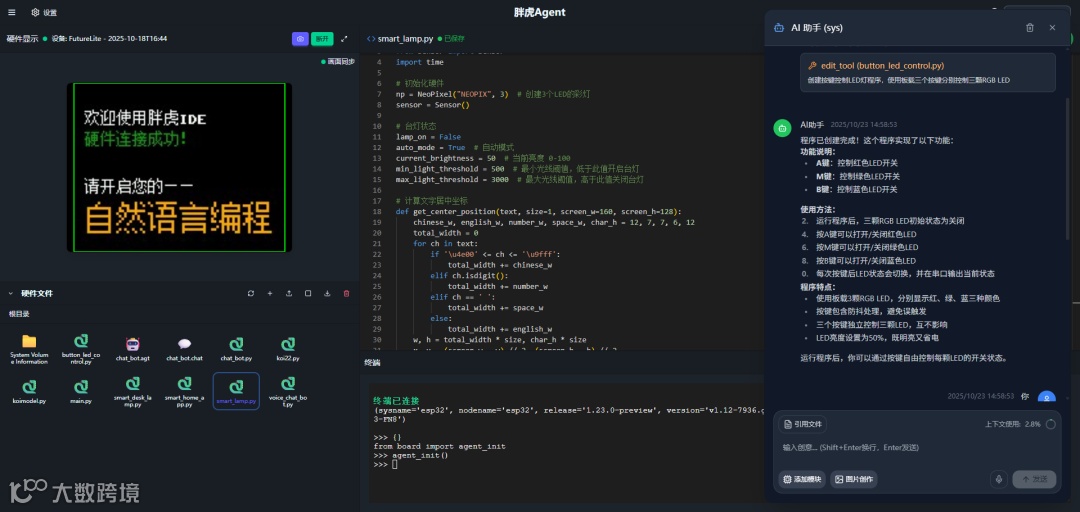Viewport: 1080px width, 512px height.
Task: Select smart_home_app.py file
Action: coord(185,391)
